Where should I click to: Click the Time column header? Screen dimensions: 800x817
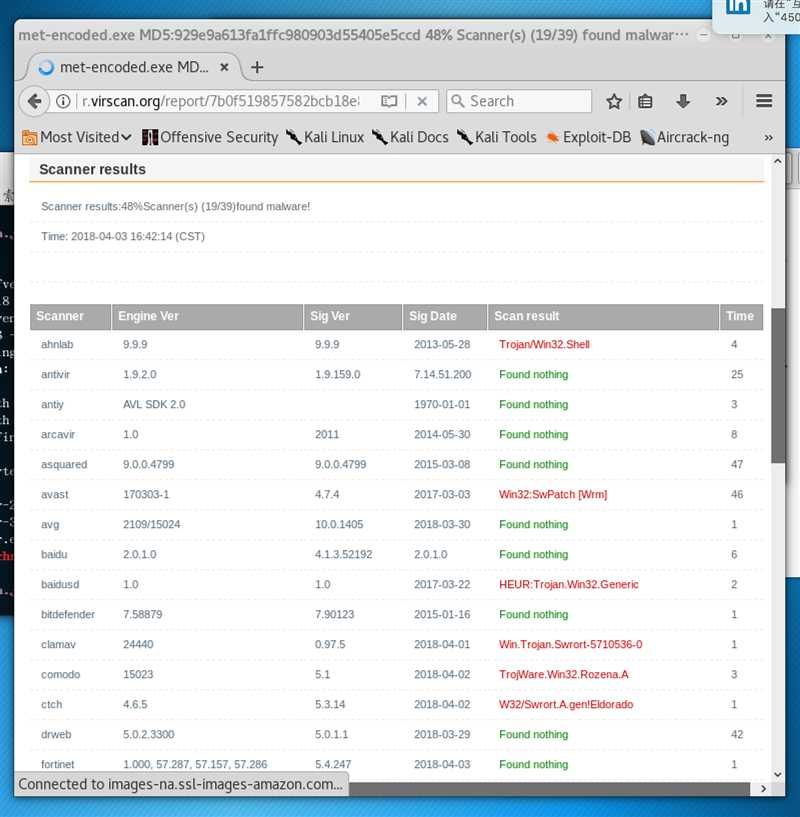coord(741,316)
